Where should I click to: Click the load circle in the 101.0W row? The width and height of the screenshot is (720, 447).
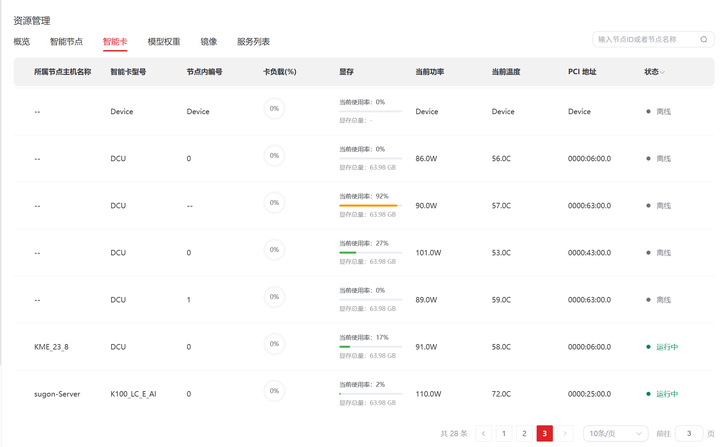point(274,249)
